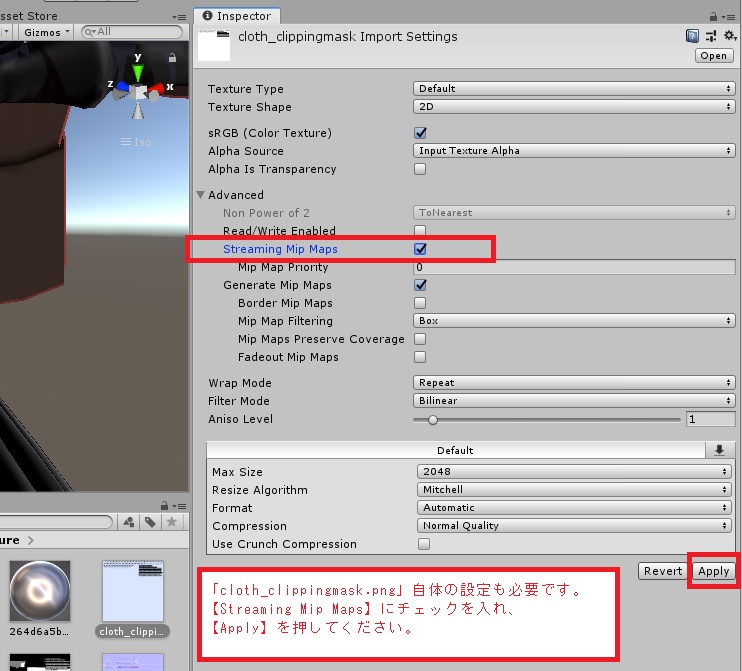Toggle the Inspector panel lock icon
The height and width of the screenshot is (671, 742).
(713, 17)
